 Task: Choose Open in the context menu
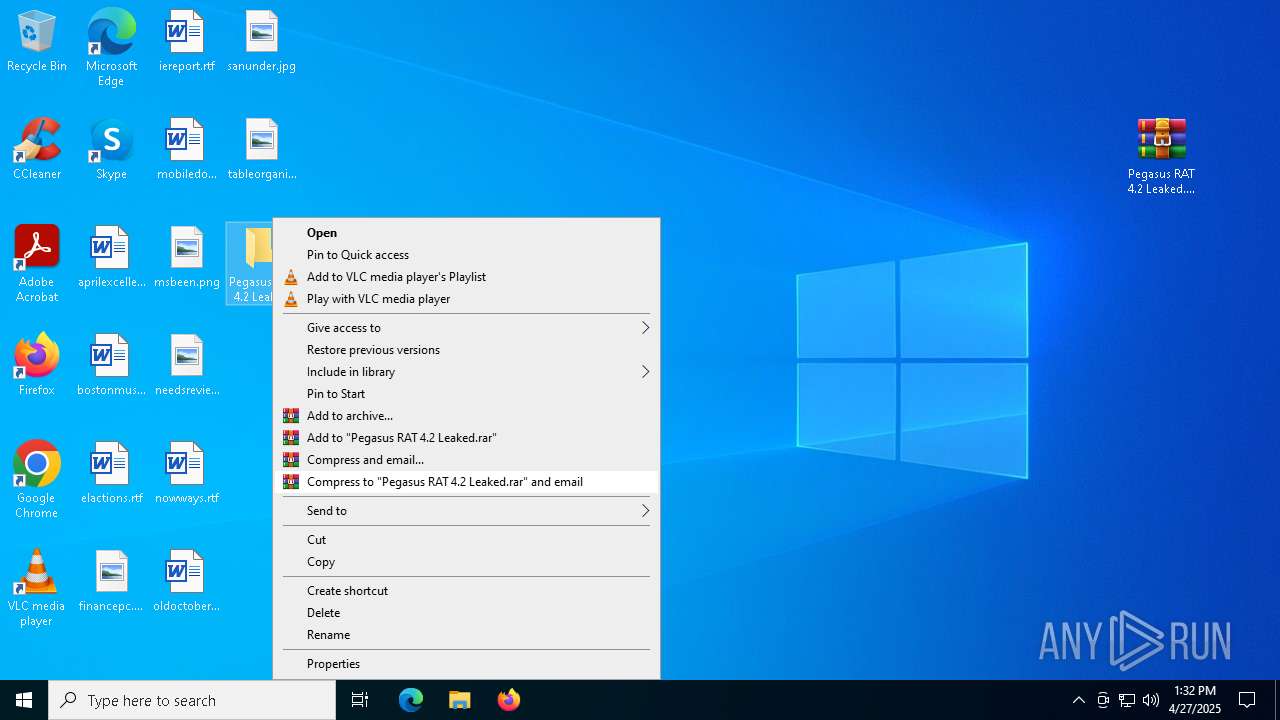click(466, 233)
